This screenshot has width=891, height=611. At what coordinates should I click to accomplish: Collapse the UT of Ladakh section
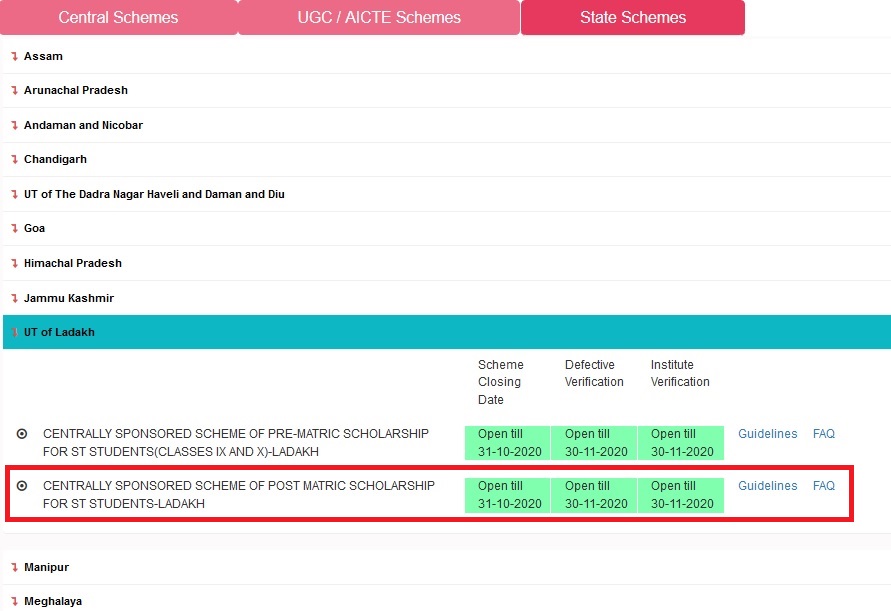point(59,332)
